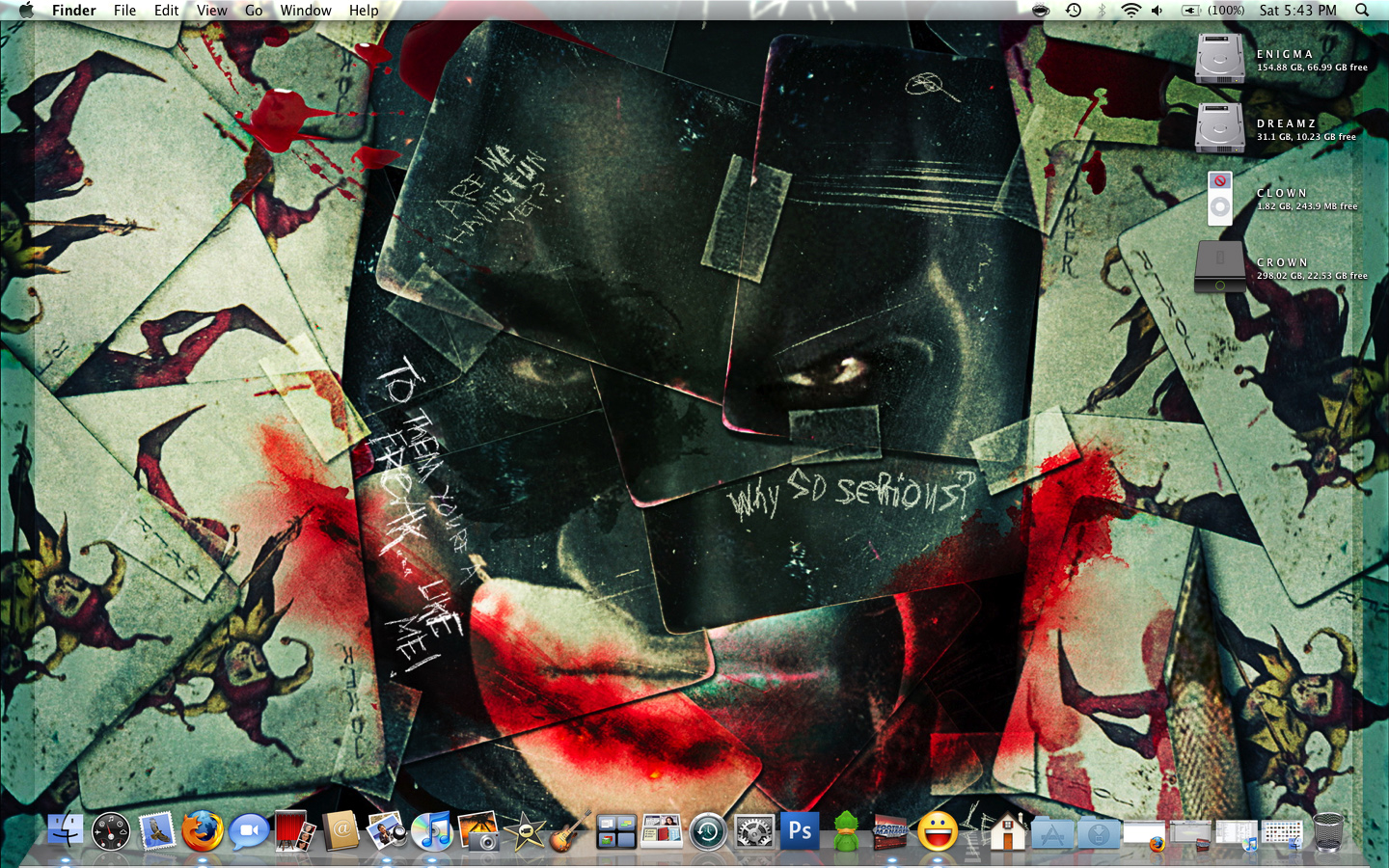Open the volume control in menu bar

pyautogui.click(x=1157, y=10)
